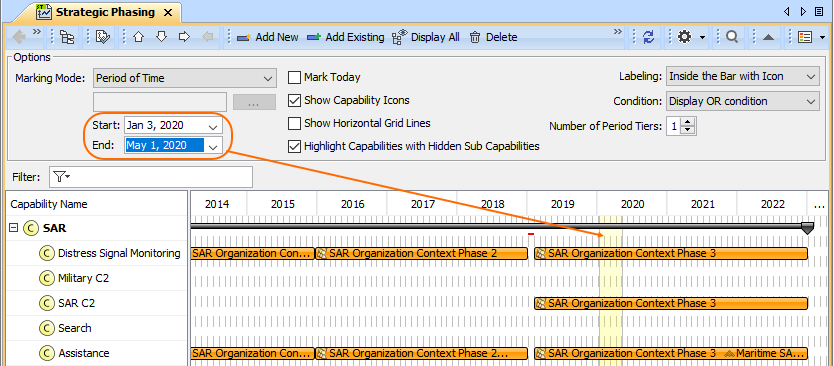Toggle the Mark Today checkbox

[x=294, y=78]
